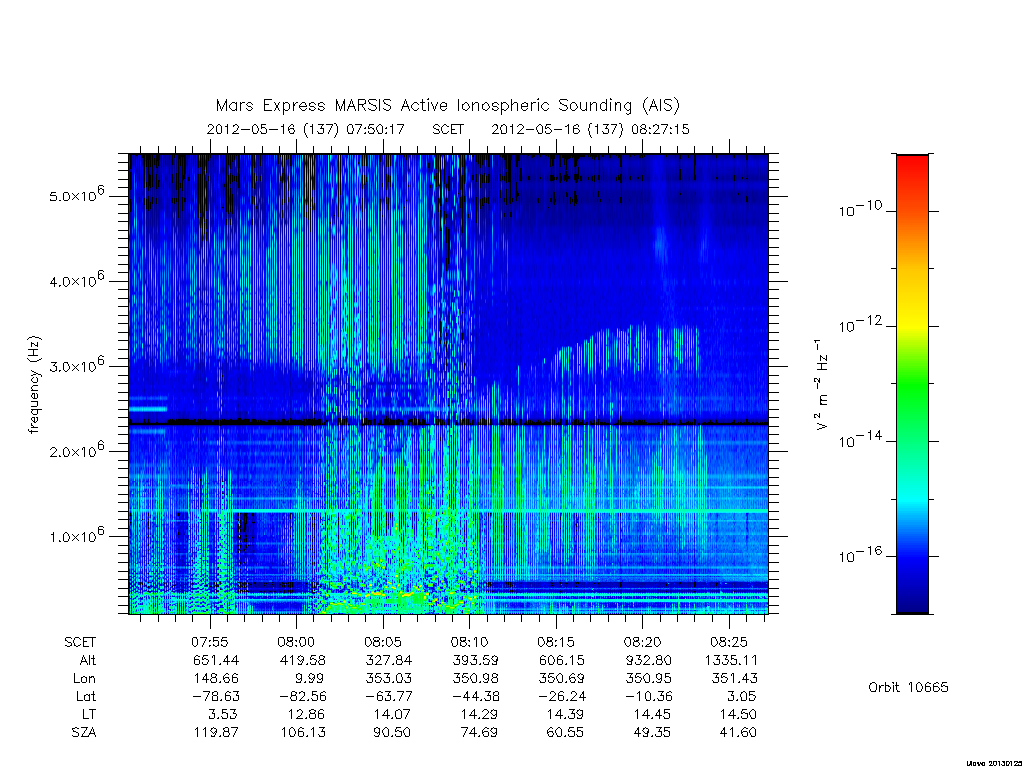Click the spectrogram plot area
Image resolution: width=1024 pixels, height=768 pixels.
448,384
